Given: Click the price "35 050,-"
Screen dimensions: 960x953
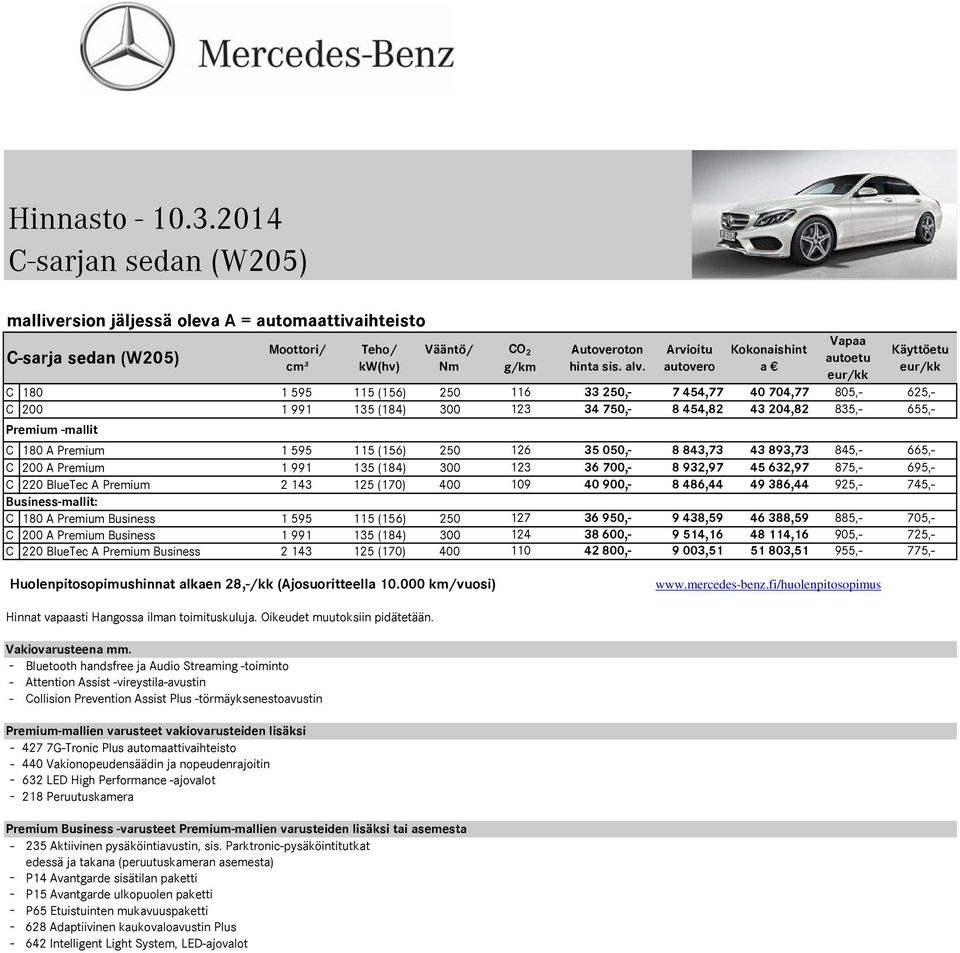Looking at the screenshot, I should pyautogui.click(x=608, y=450).
